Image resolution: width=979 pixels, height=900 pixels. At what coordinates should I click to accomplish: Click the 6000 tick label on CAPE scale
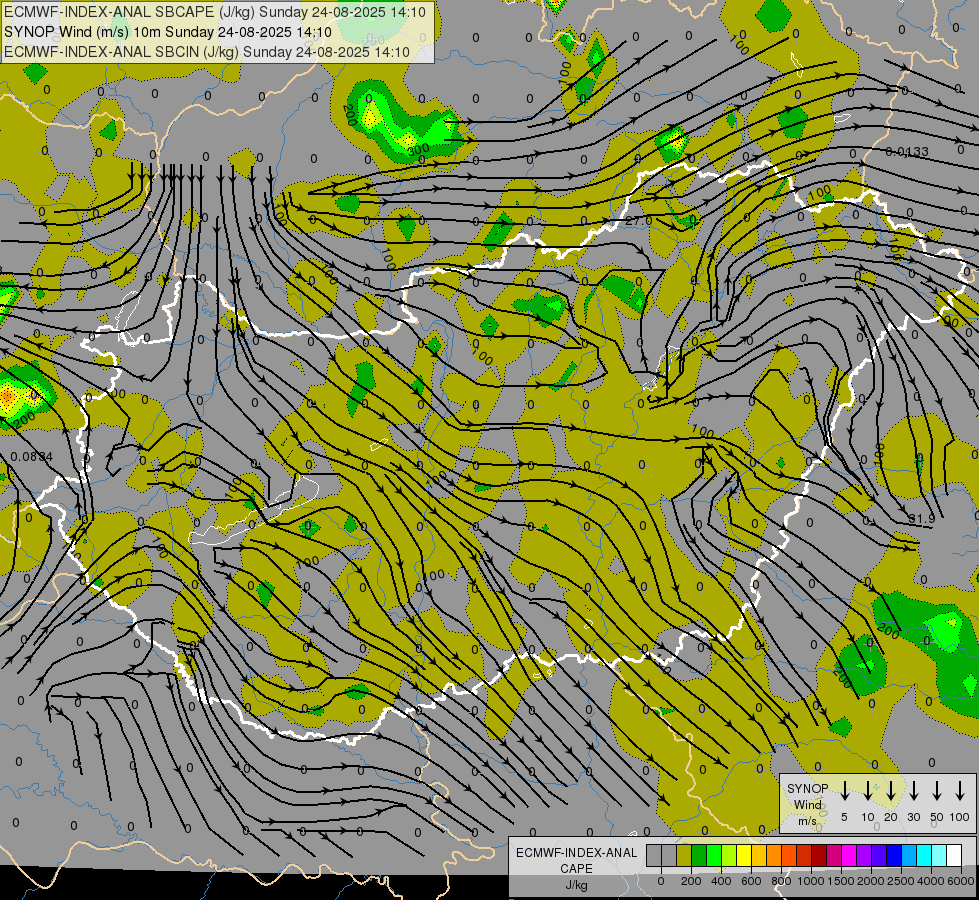pos(961,881)
